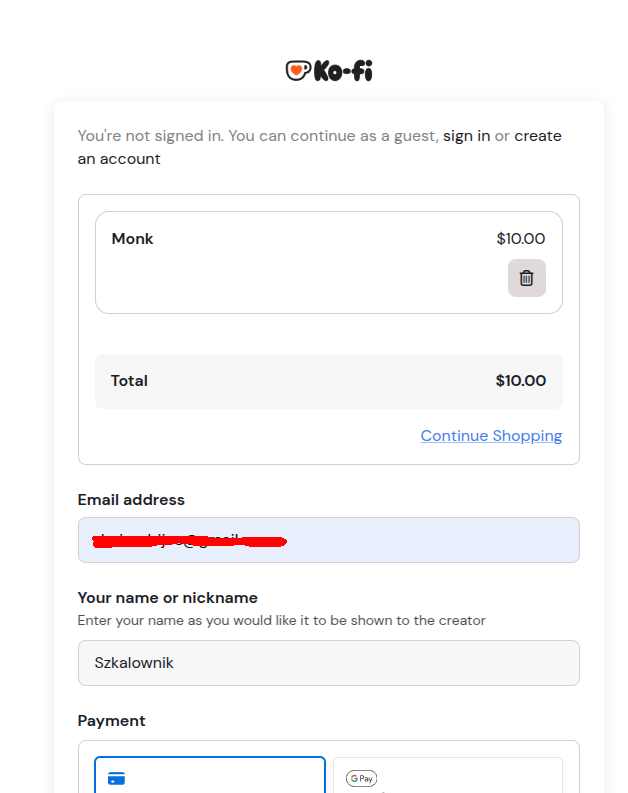Click the bold $10.00 total amount
628x793 pixels.
click(x=520, y=381)
